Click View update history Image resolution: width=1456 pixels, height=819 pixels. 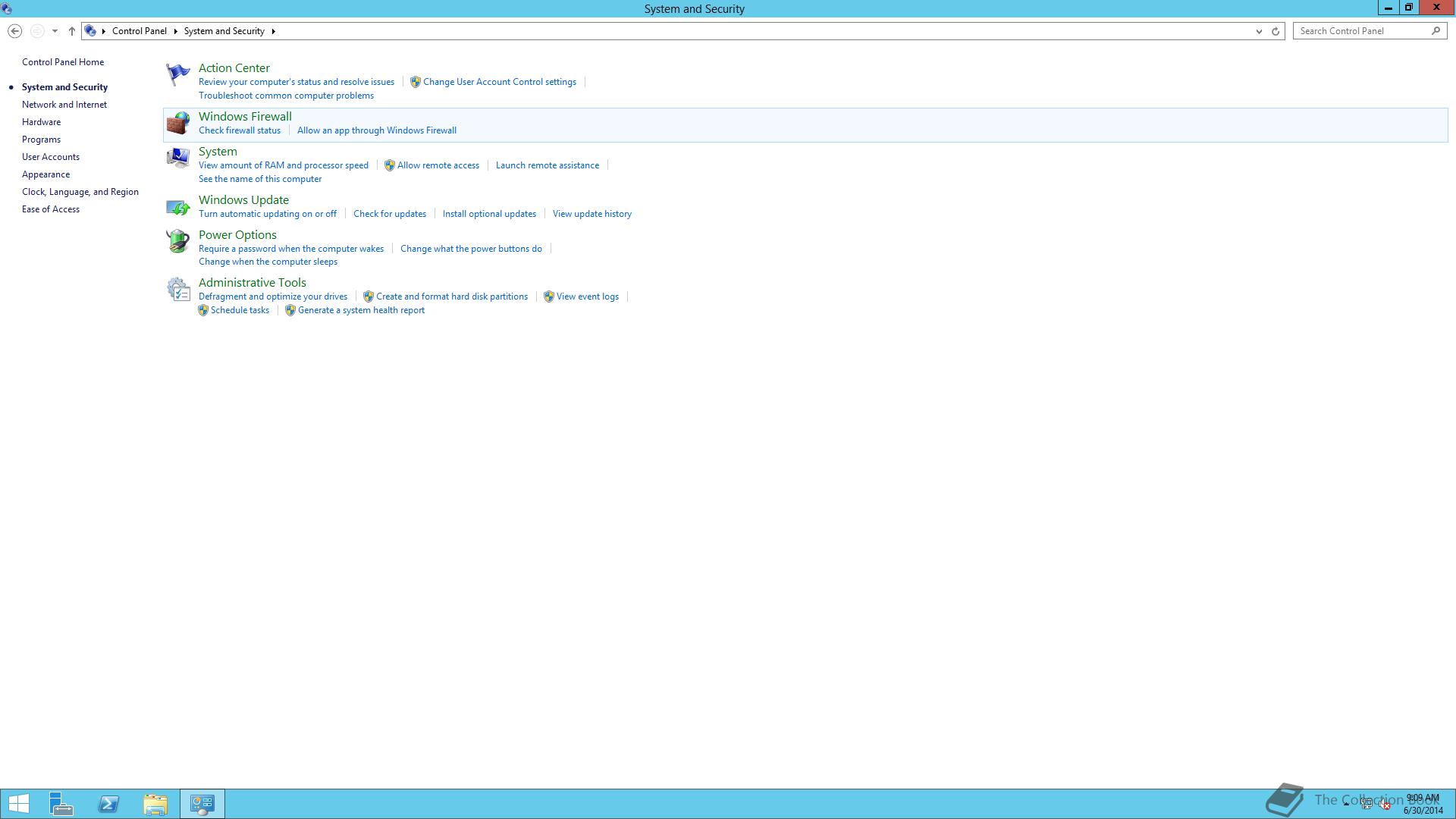tap(592, 214)
